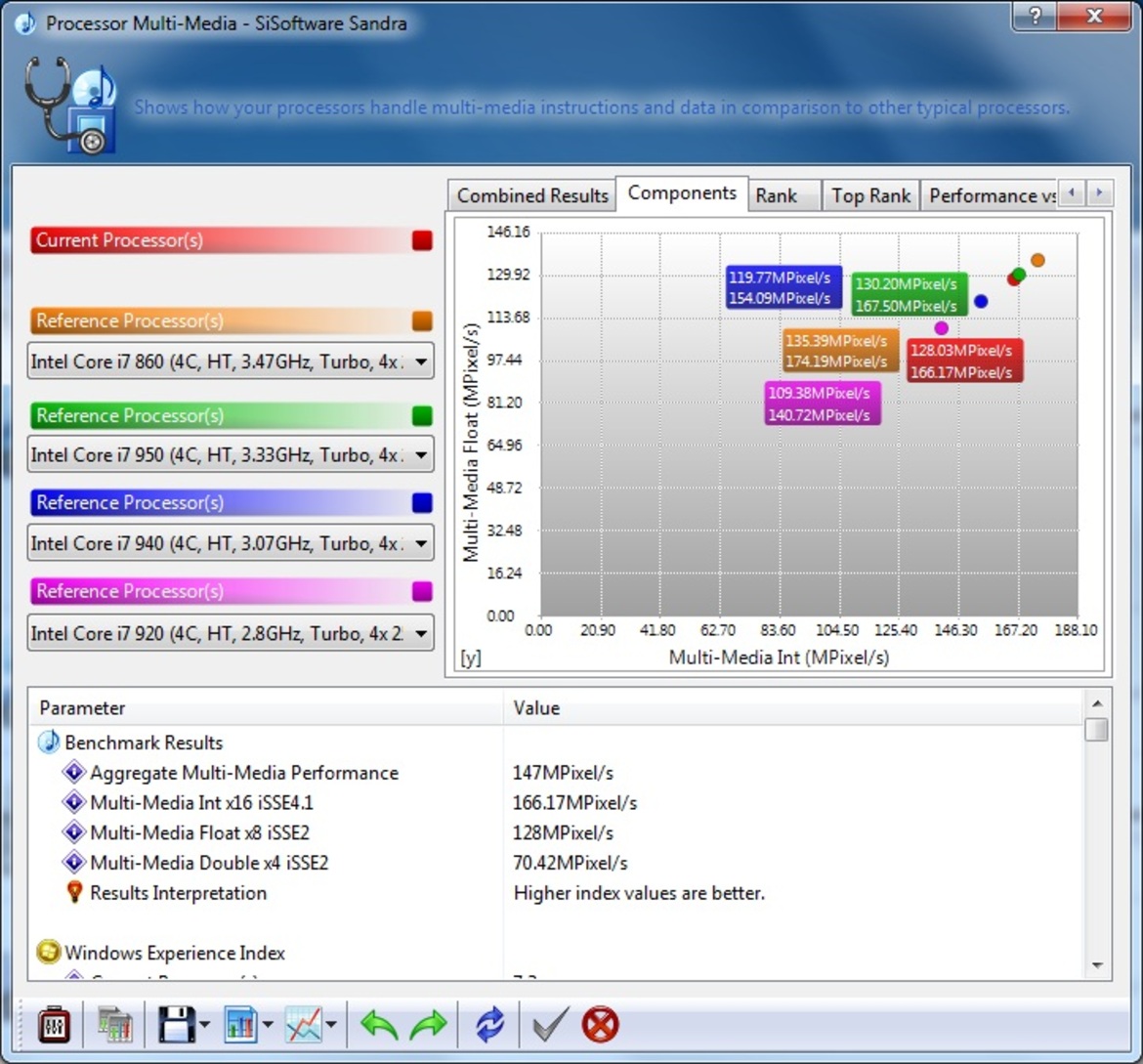This screenshot has height=1064, width=1143.
Task: Open the Top Rank tab
Action: 870,195
